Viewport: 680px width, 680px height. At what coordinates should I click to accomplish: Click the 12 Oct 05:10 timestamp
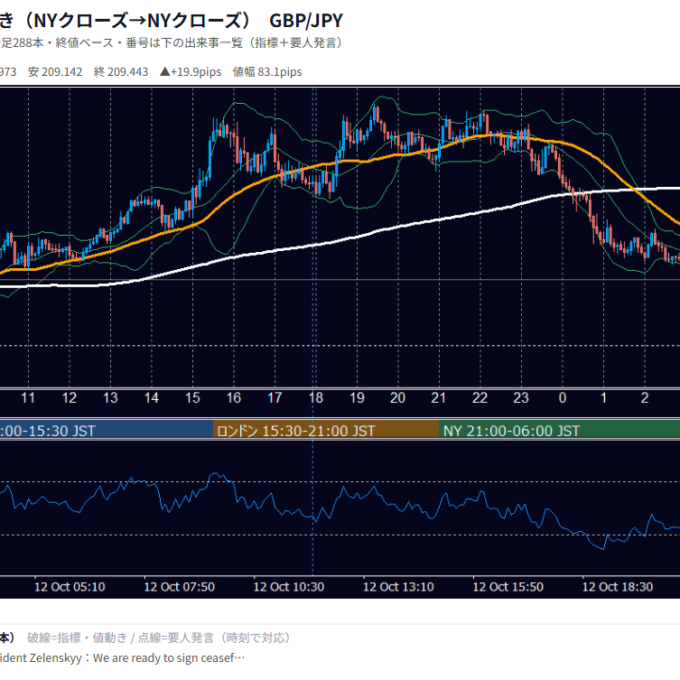tap(69, 587)
